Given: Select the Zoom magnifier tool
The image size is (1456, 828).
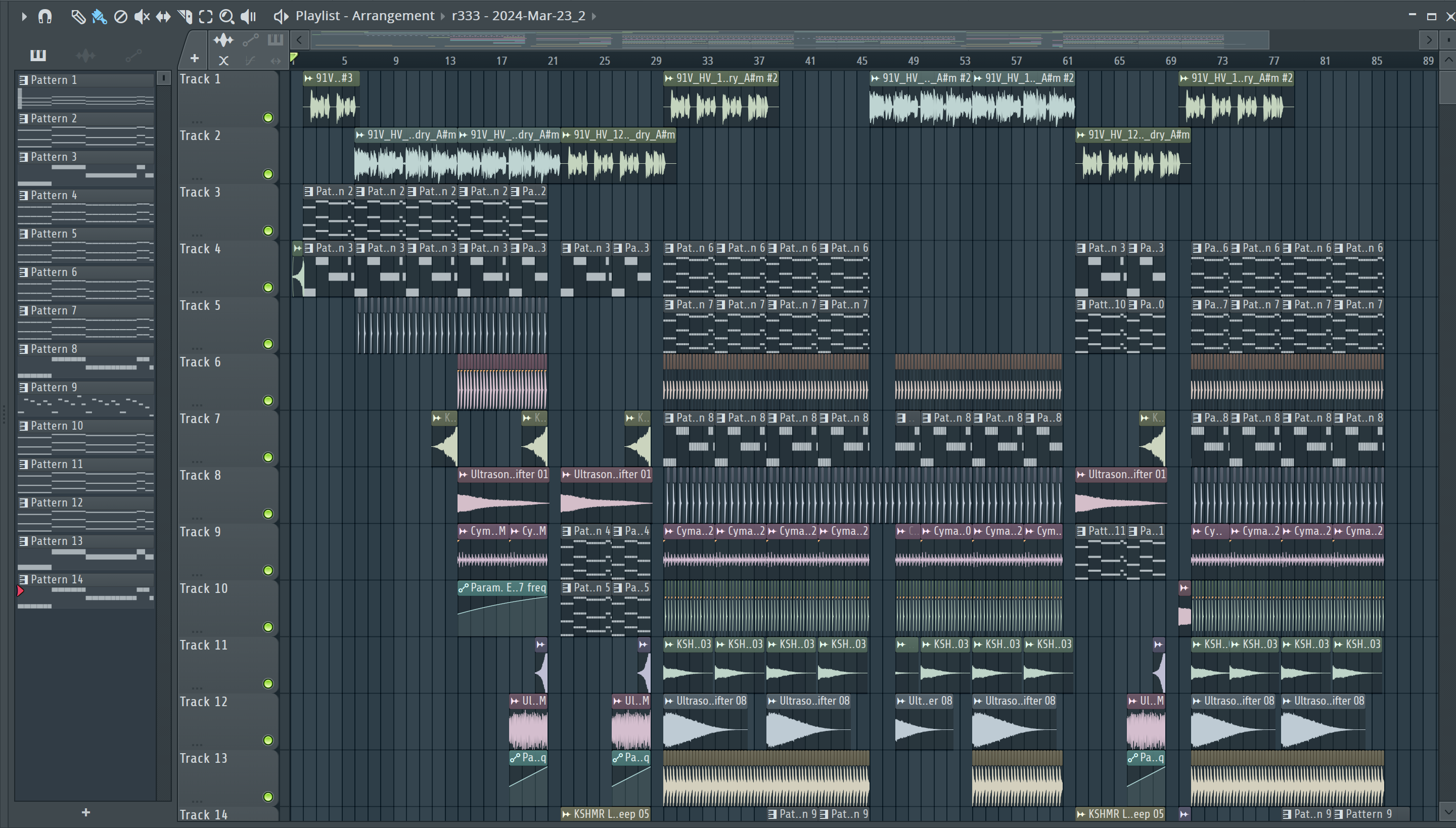Looking at the screenshot, I should (227, 17).
